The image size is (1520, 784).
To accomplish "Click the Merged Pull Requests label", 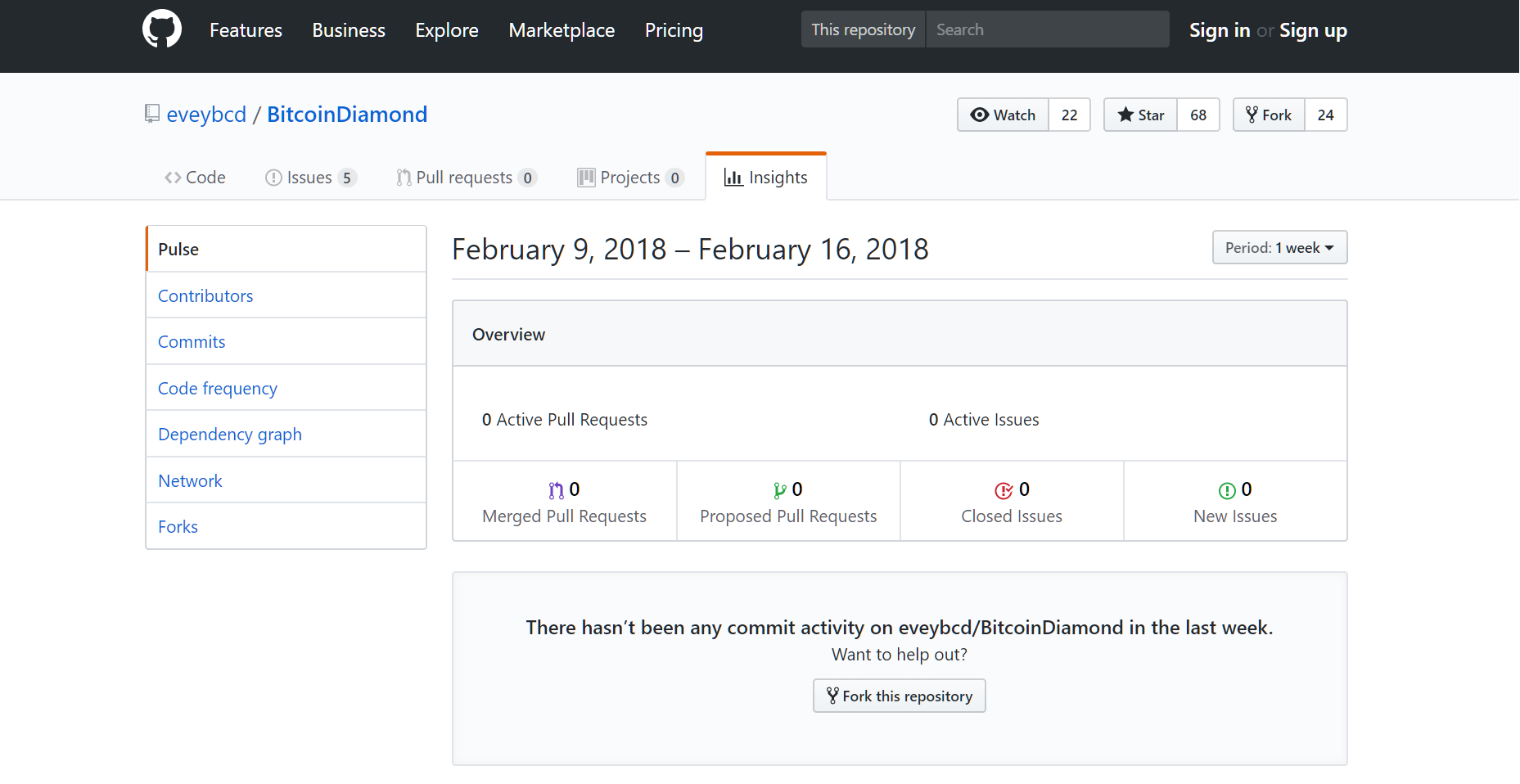I will [565, 516].
